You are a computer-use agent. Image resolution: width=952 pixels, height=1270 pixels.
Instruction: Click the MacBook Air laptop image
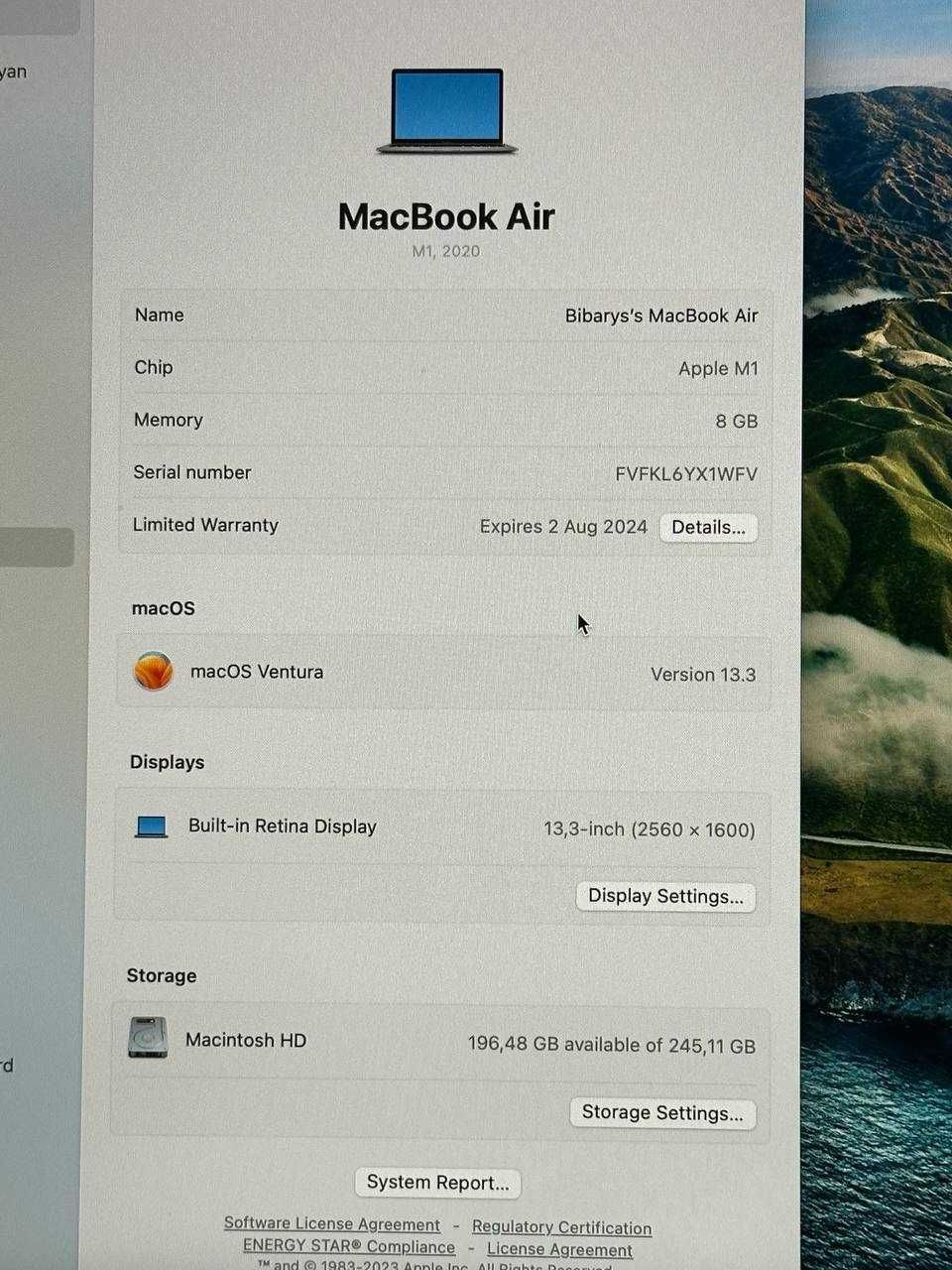(447, 110)
